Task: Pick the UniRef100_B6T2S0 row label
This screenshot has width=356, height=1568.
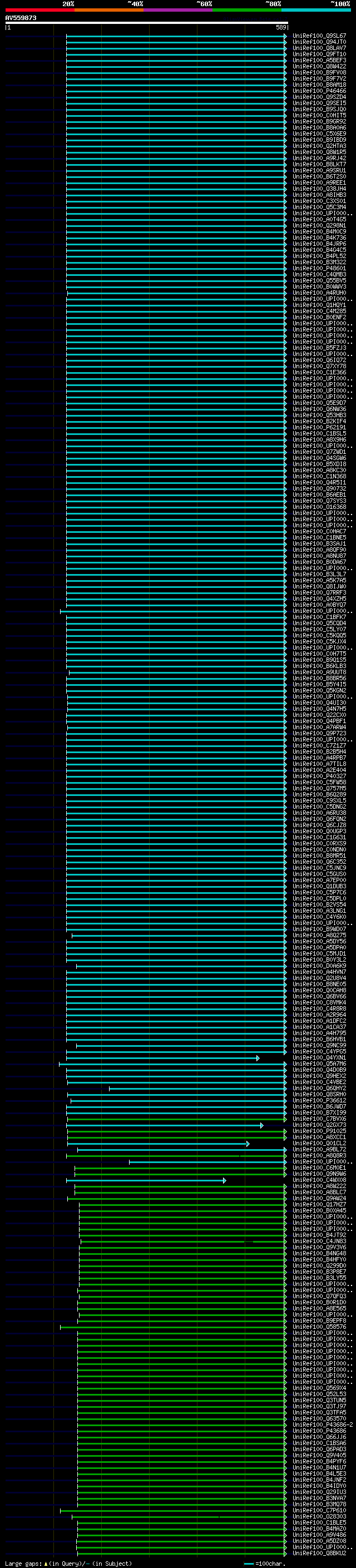Action: click(x=319, y=176)
